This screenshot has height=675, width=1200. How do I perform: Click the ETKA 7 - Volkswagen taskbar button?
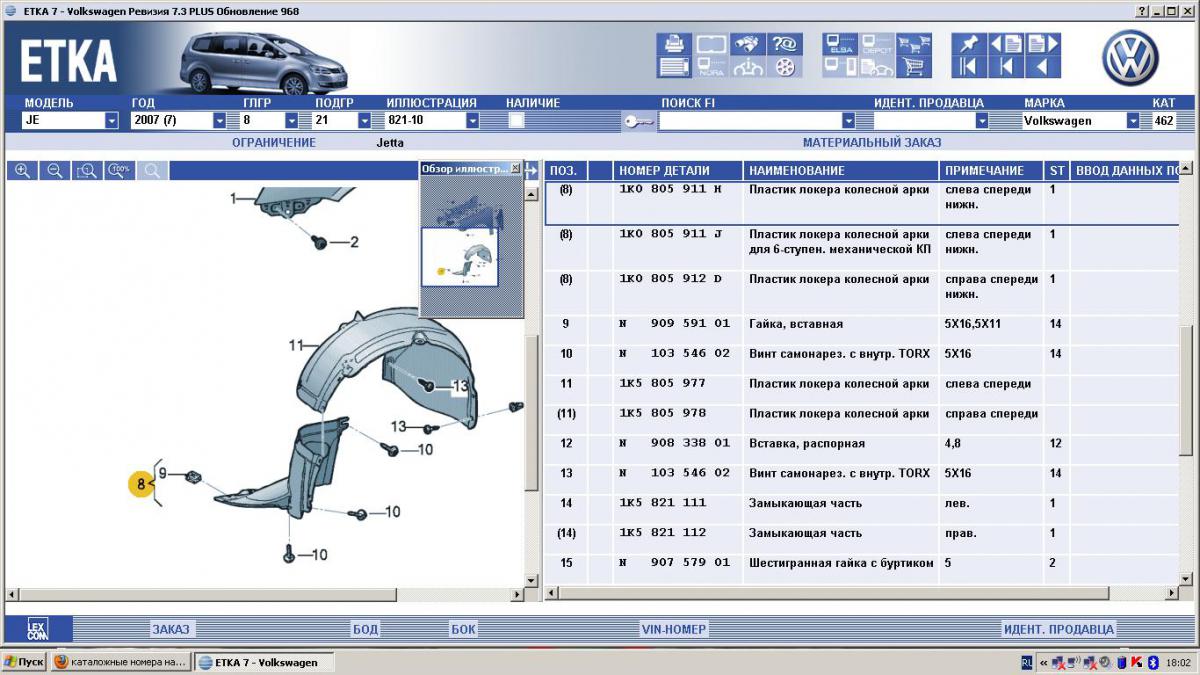(x=263, y=663)
